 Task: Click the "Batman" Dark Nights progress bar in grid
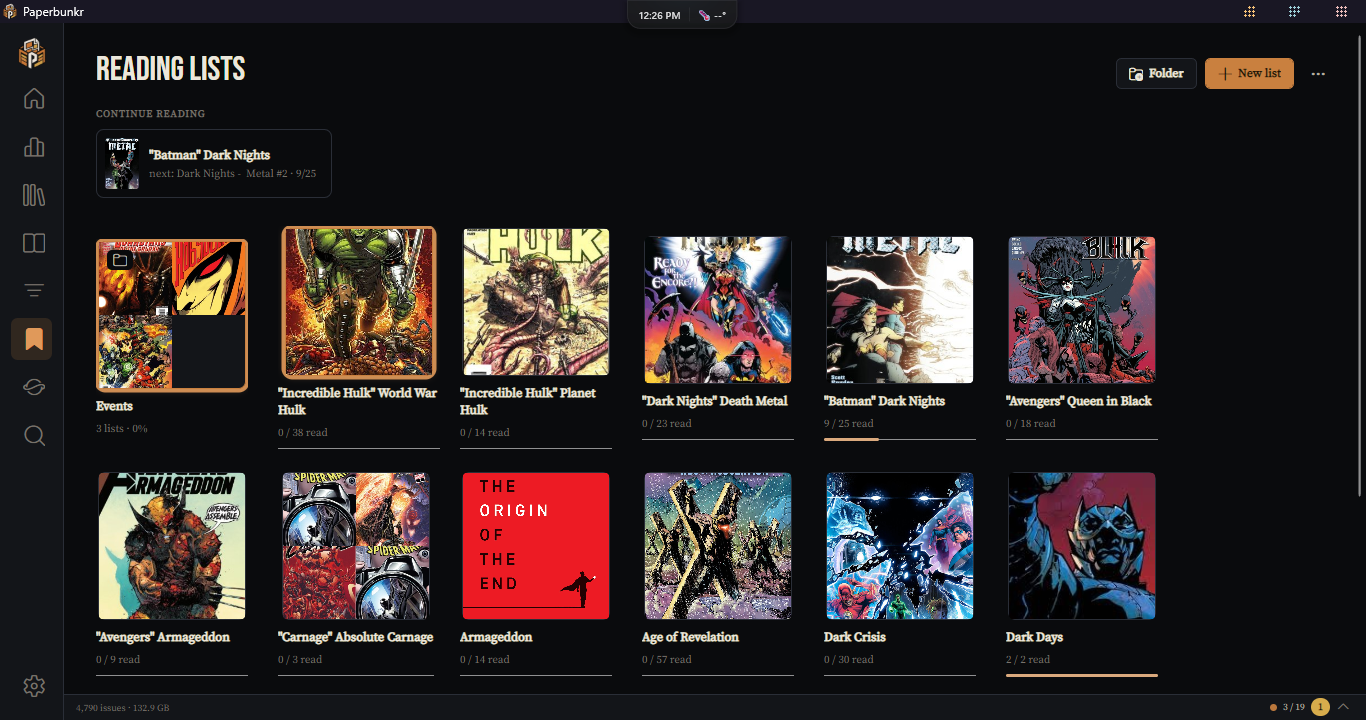pyautogui.click(x=900, y=439)
